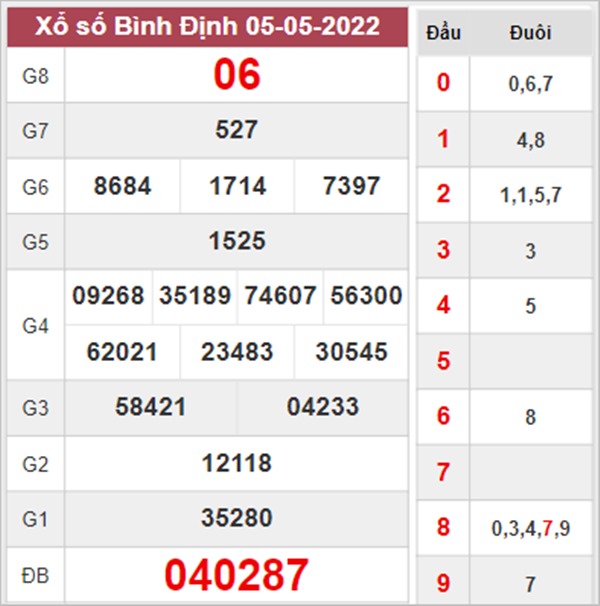Image resolution: width=600 pixels, height=606 pixels.
Task: Click the G6 number 8684
Action: pos(122,186)
